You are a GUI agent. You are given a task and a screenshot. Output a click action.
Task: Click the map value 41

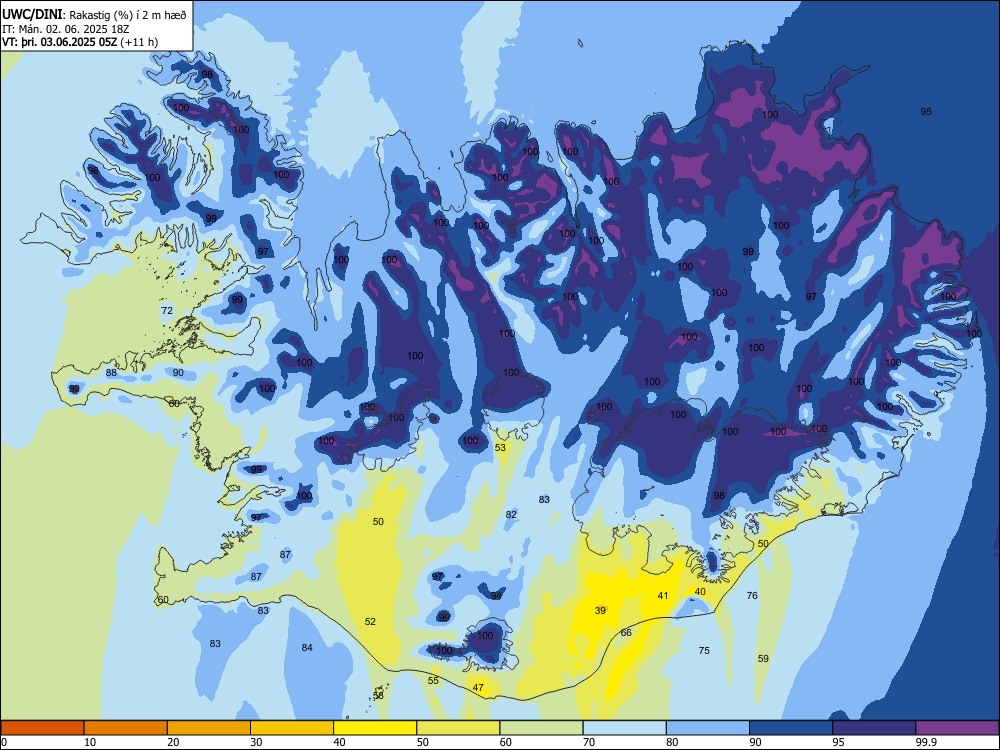pos(663,596)
